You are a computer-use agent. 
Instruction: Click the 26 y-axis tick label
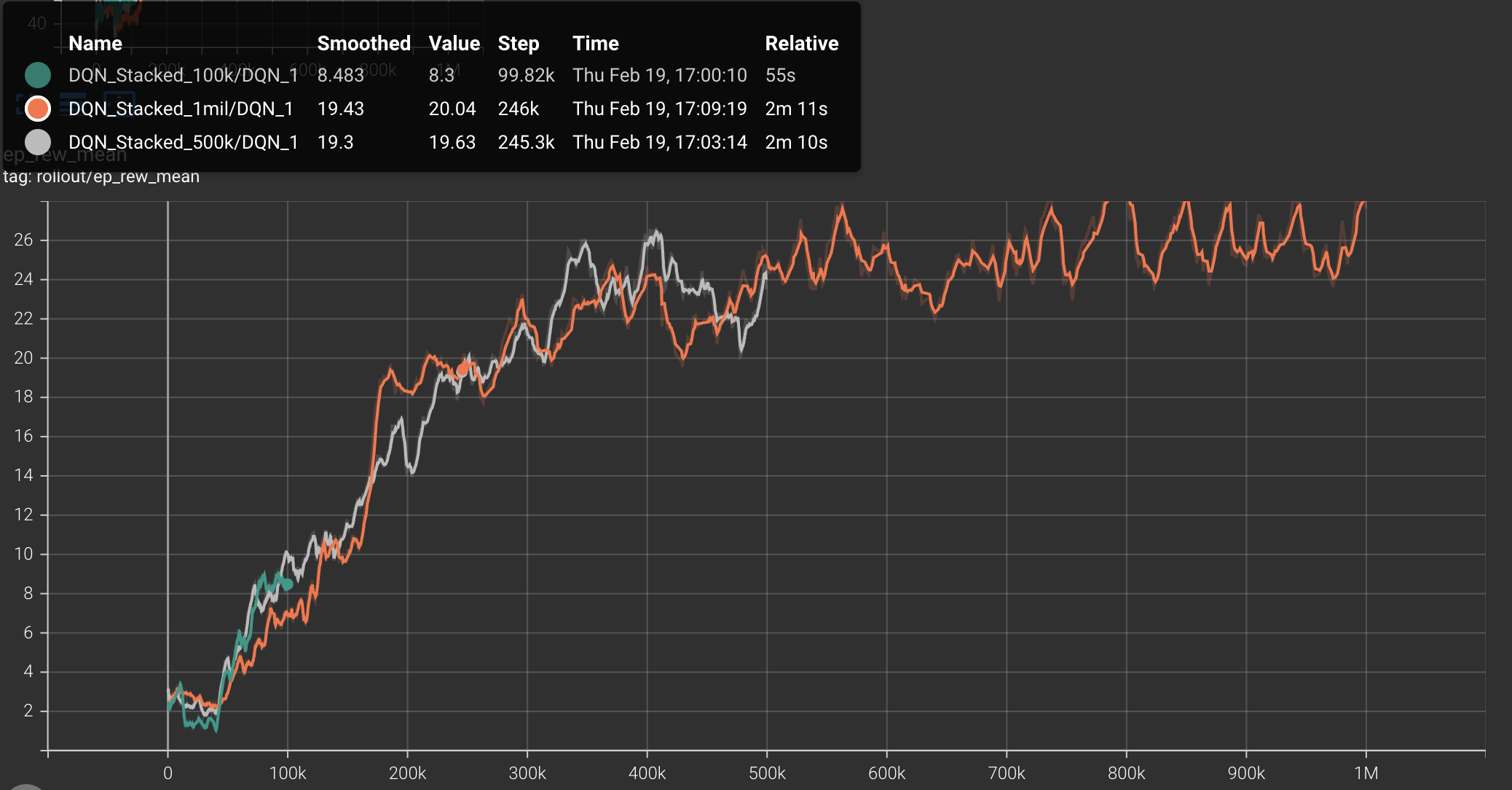(x=23, y=240)
